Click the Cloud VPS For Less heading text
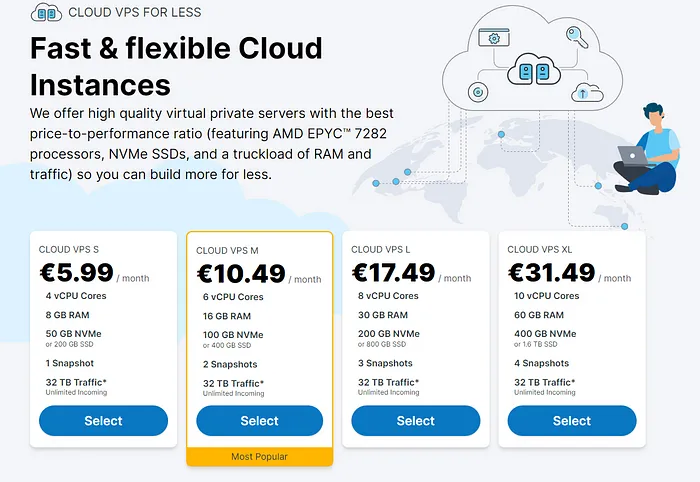The height and width of the screenshot is (482, 700). 135,12
